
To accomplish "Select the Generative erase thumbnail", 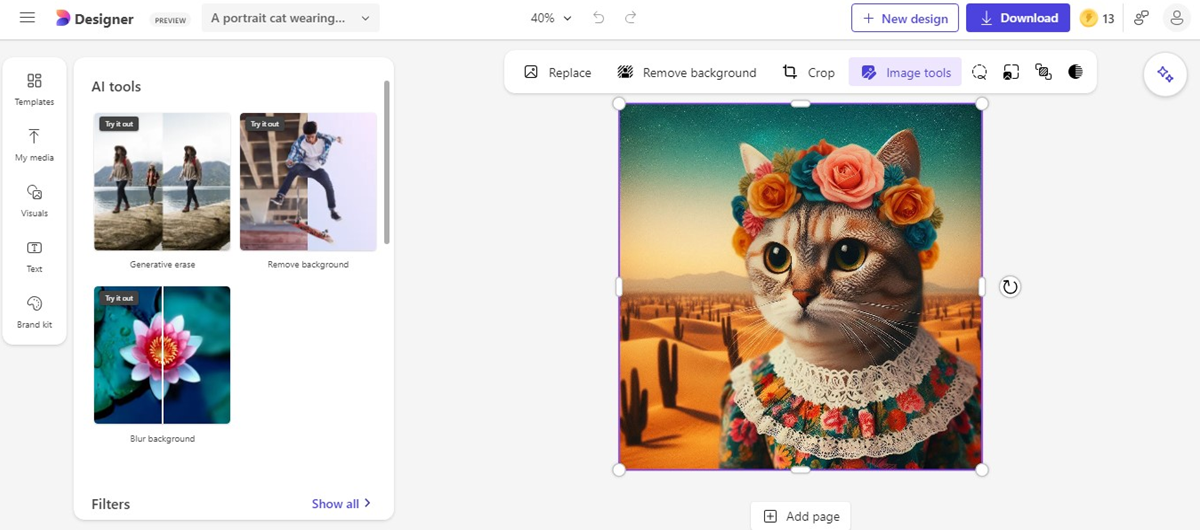I will click(x=162, y=181).
